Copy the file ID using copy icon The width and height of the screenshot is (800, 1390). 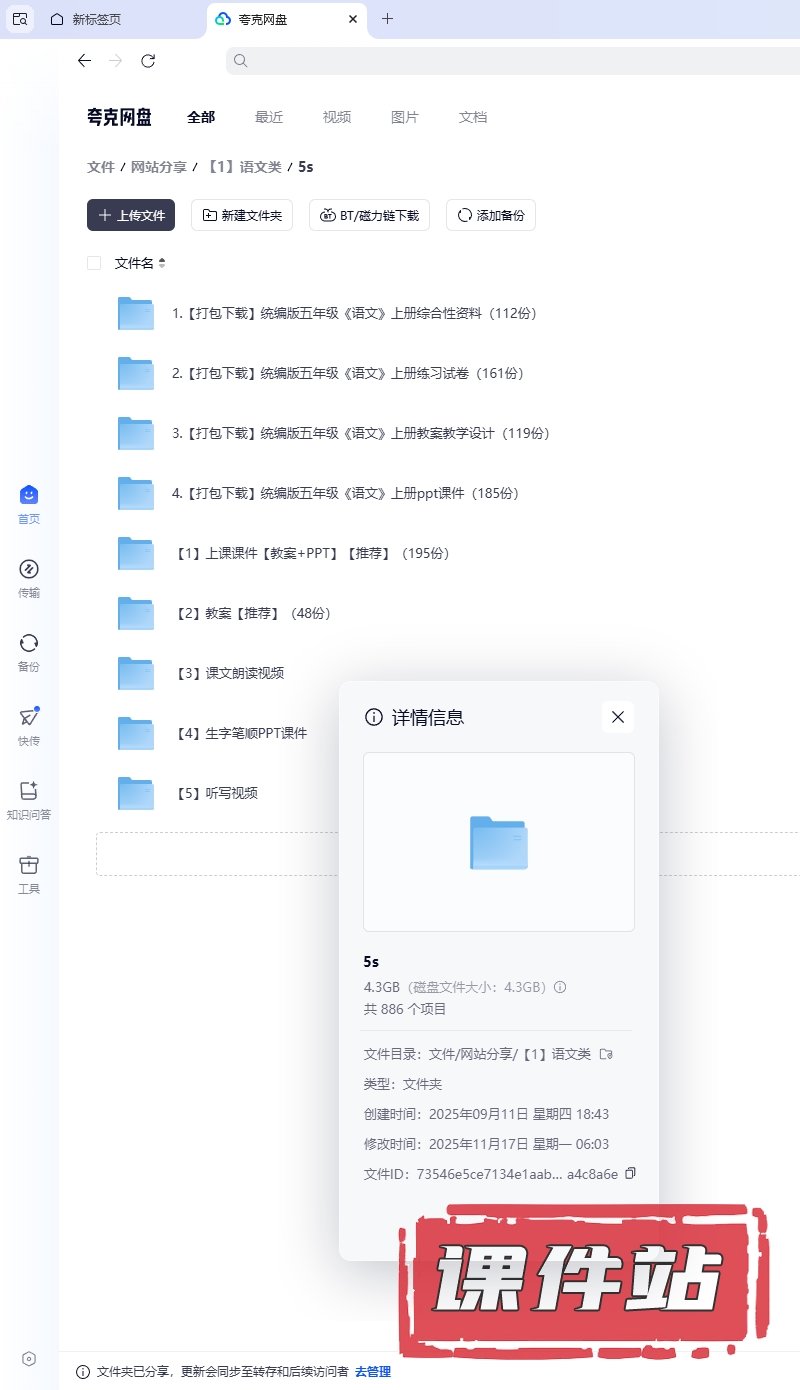pos(630,1173)
